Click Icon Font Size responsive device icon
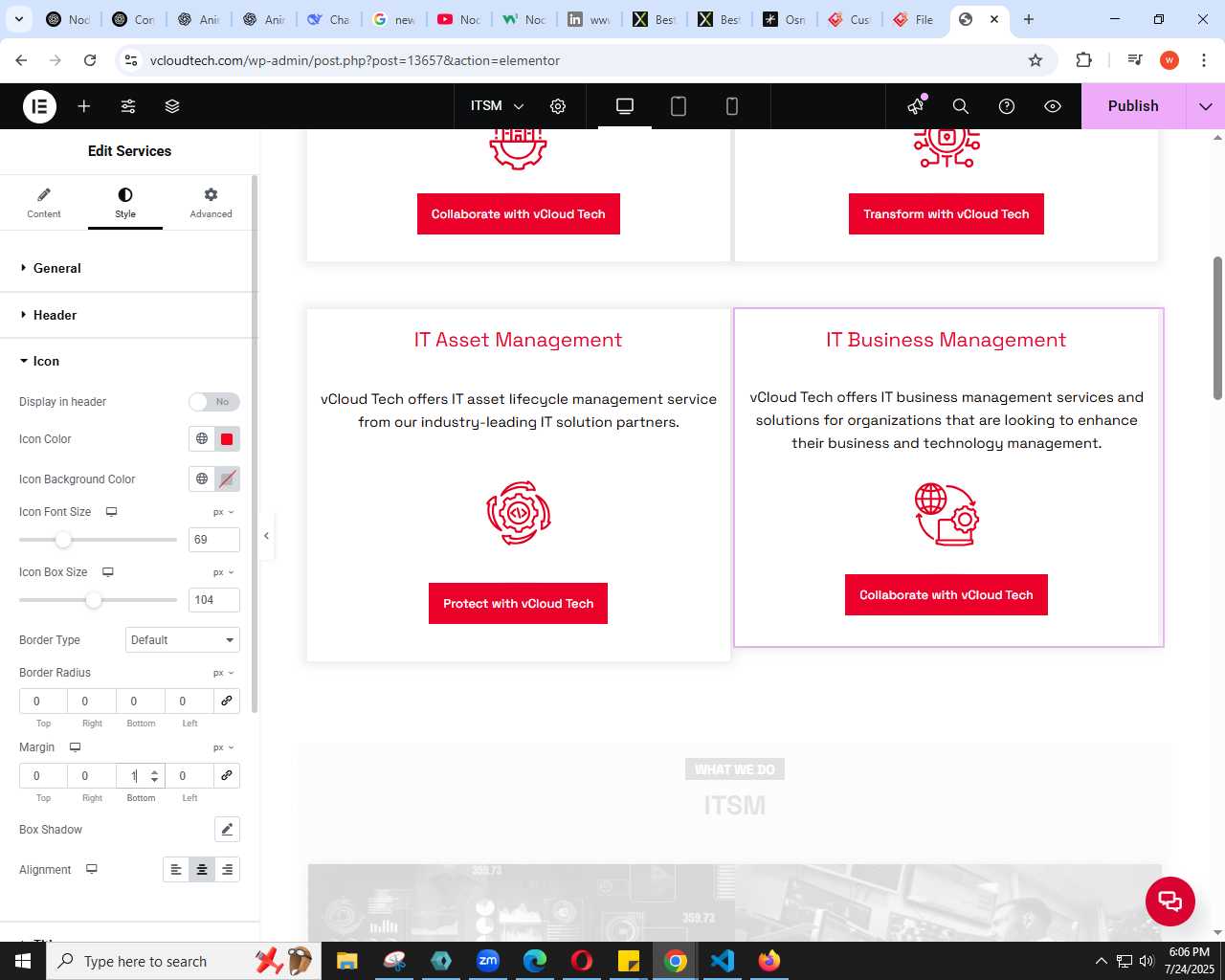The image size is (1225, 980). click(111, 512)
